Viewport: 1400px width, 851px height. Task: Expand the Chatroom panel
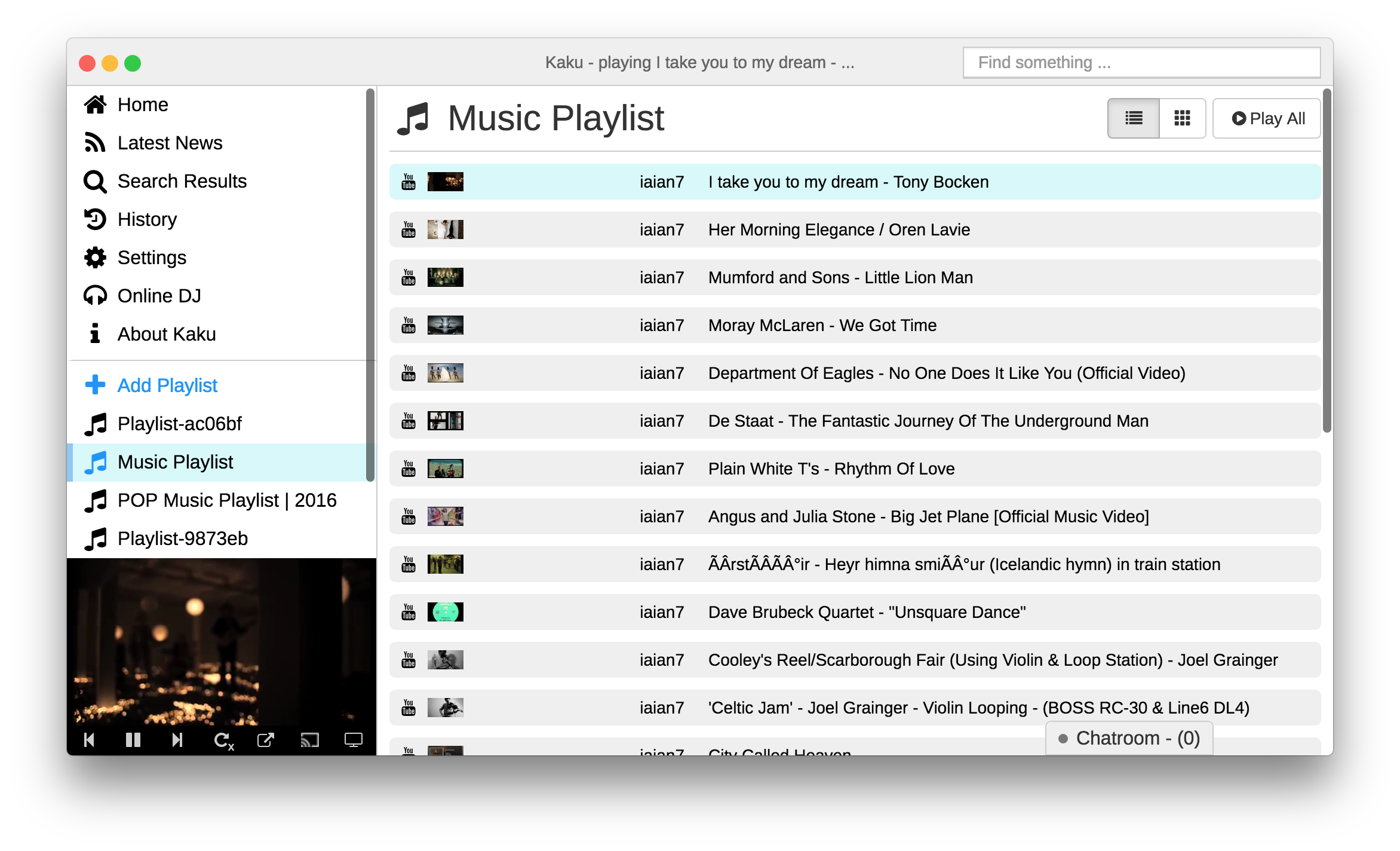coord(1129,738)
